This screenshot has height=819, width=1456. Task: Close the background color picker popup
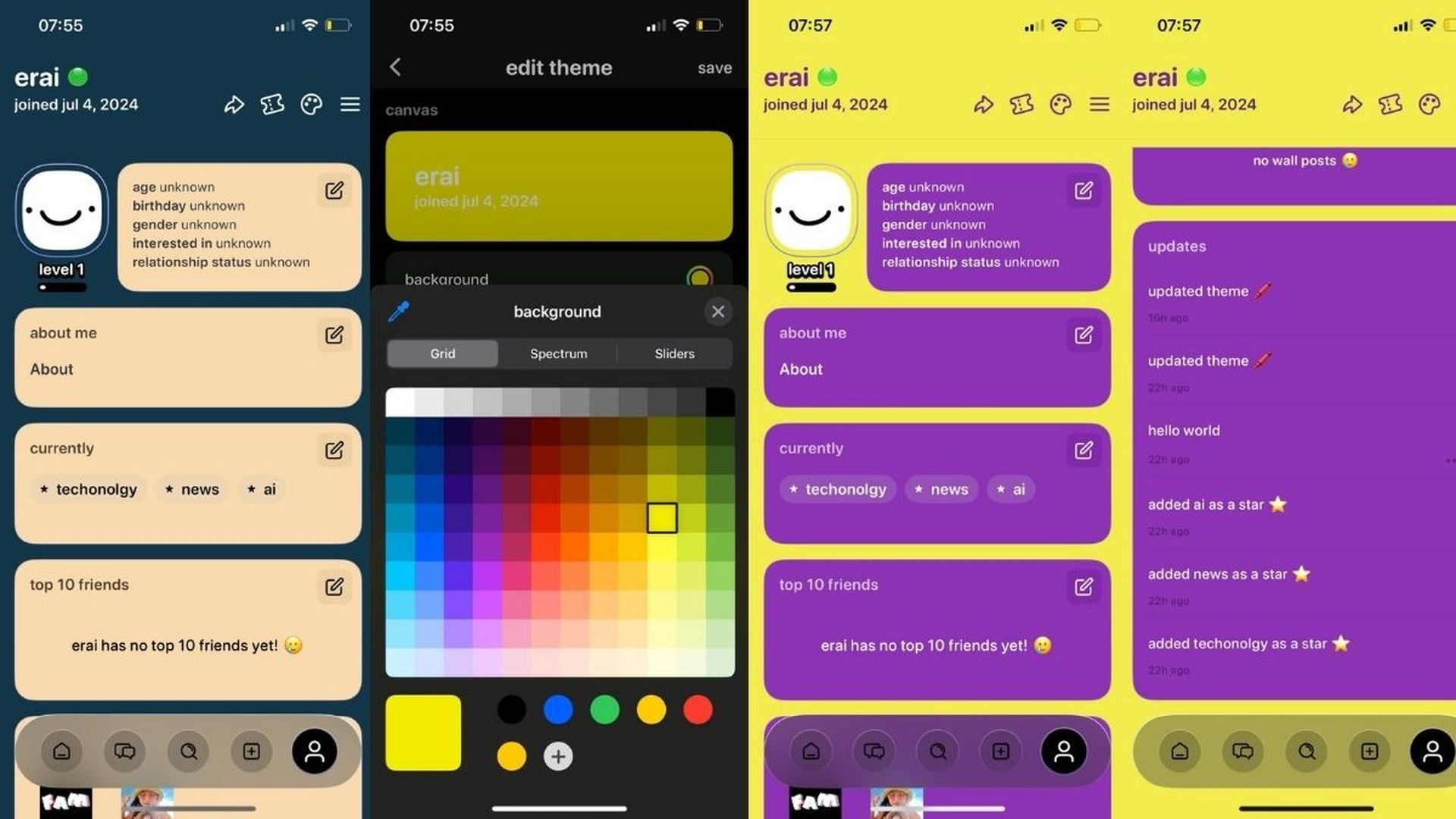[x=718, y=311]
